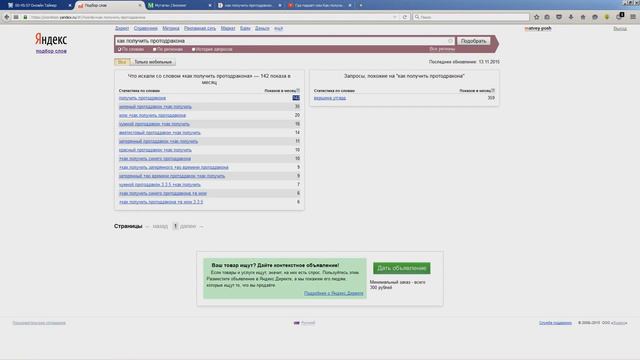Open Метрика in the top navigation
The height and width of the screenshot is (360, 640).
click(x=171, y=28)
